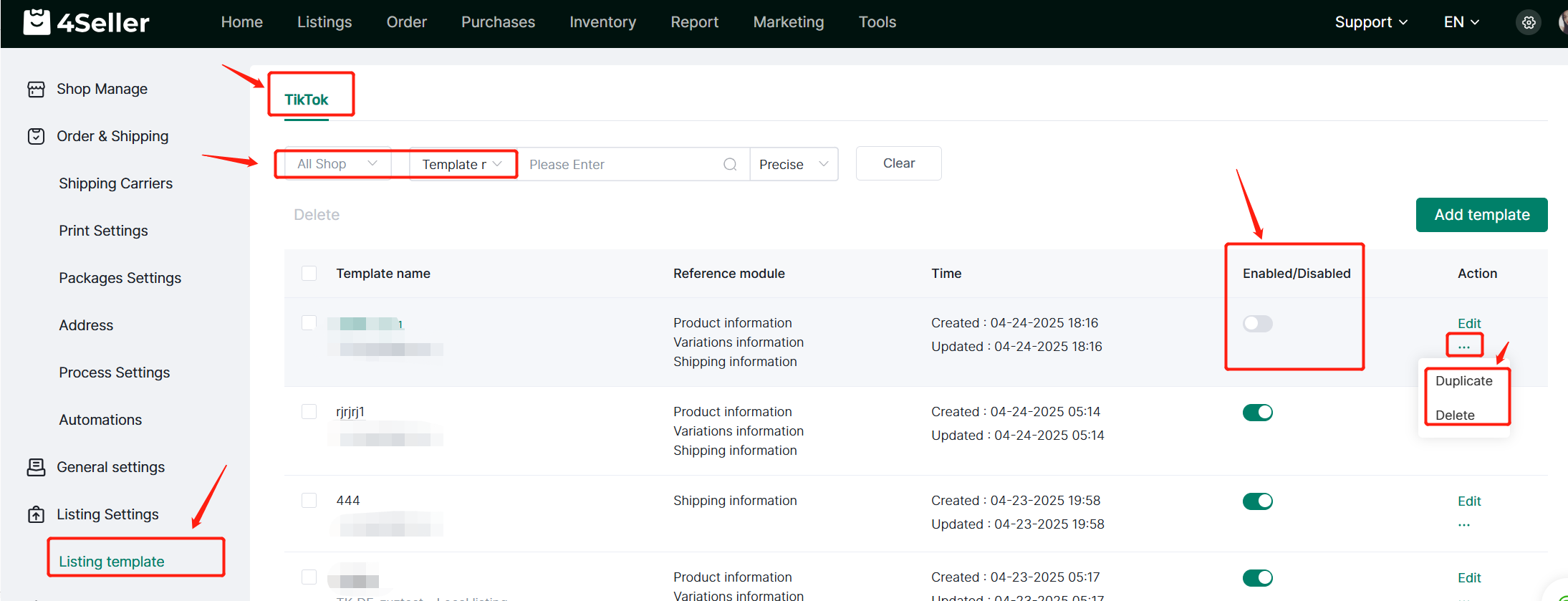Image resolution: width=1568 pixels, height=601 pixels.
Task: Select all templates via header checkbox
Action: click(x=309, y=274)
